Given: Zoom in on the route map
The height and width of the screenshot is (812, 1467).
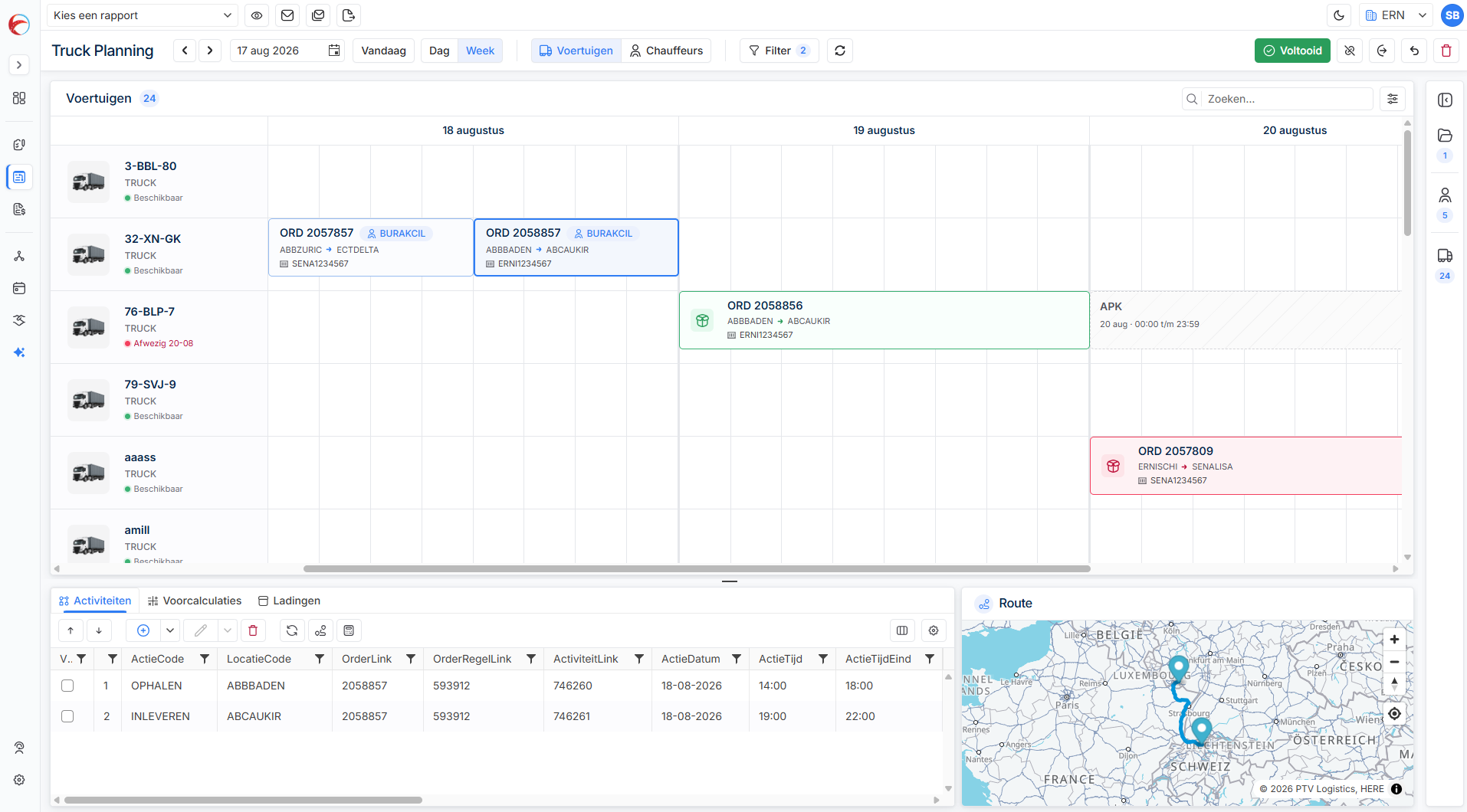Looking at the screenshot, I should point(1394,640).
